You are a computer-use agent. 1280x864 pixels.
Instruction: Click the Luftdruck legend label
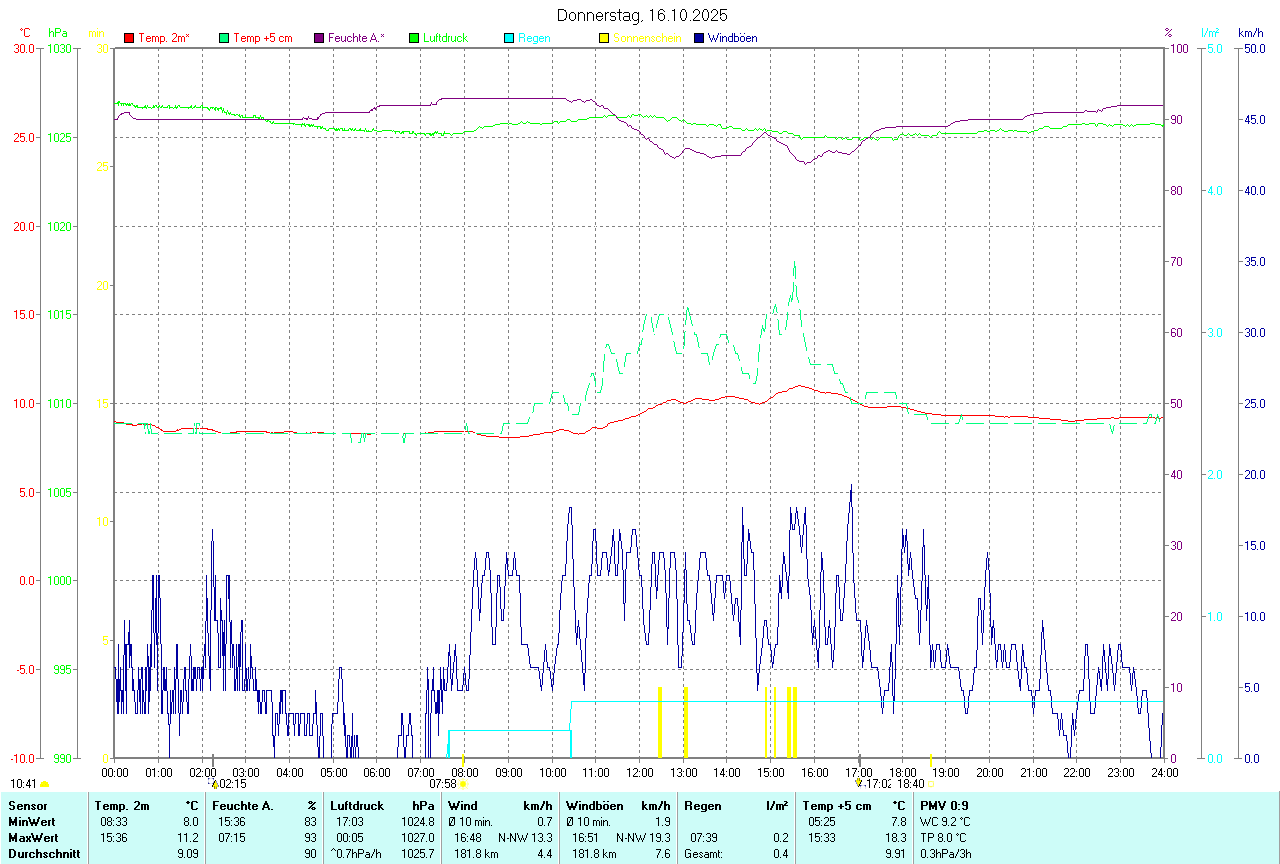click(445, 38)
